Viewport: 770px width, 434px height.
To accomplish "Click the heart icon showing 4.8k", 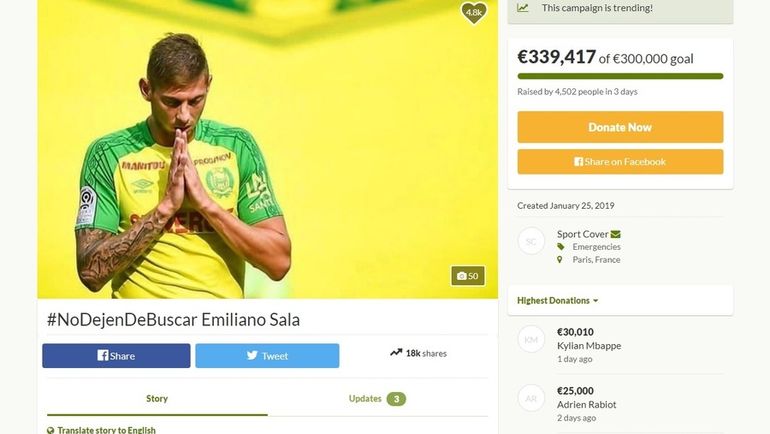I will [473, 12].
